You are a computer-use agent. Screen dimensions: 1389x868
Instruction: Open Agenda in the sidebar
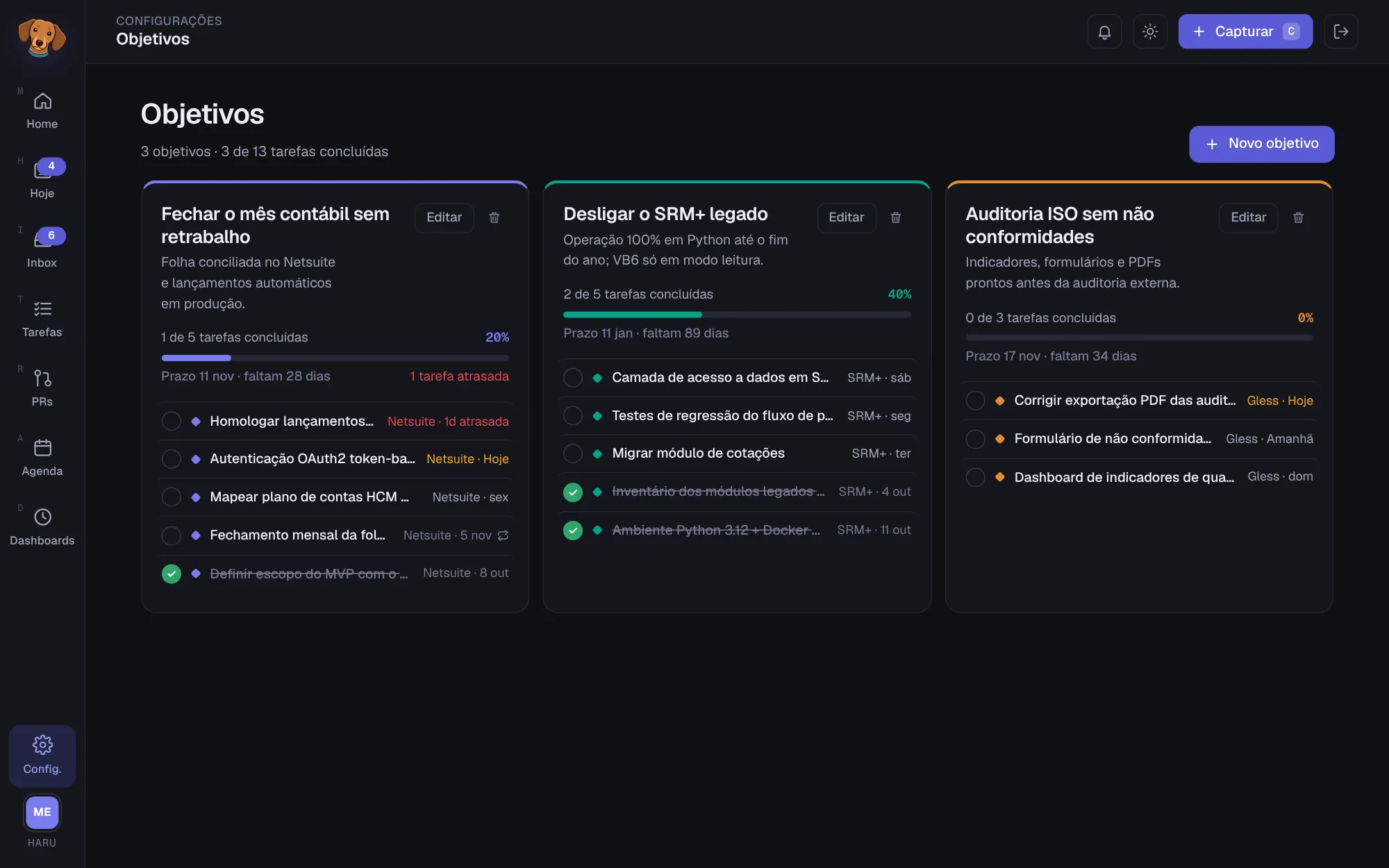tap(42, 458)
